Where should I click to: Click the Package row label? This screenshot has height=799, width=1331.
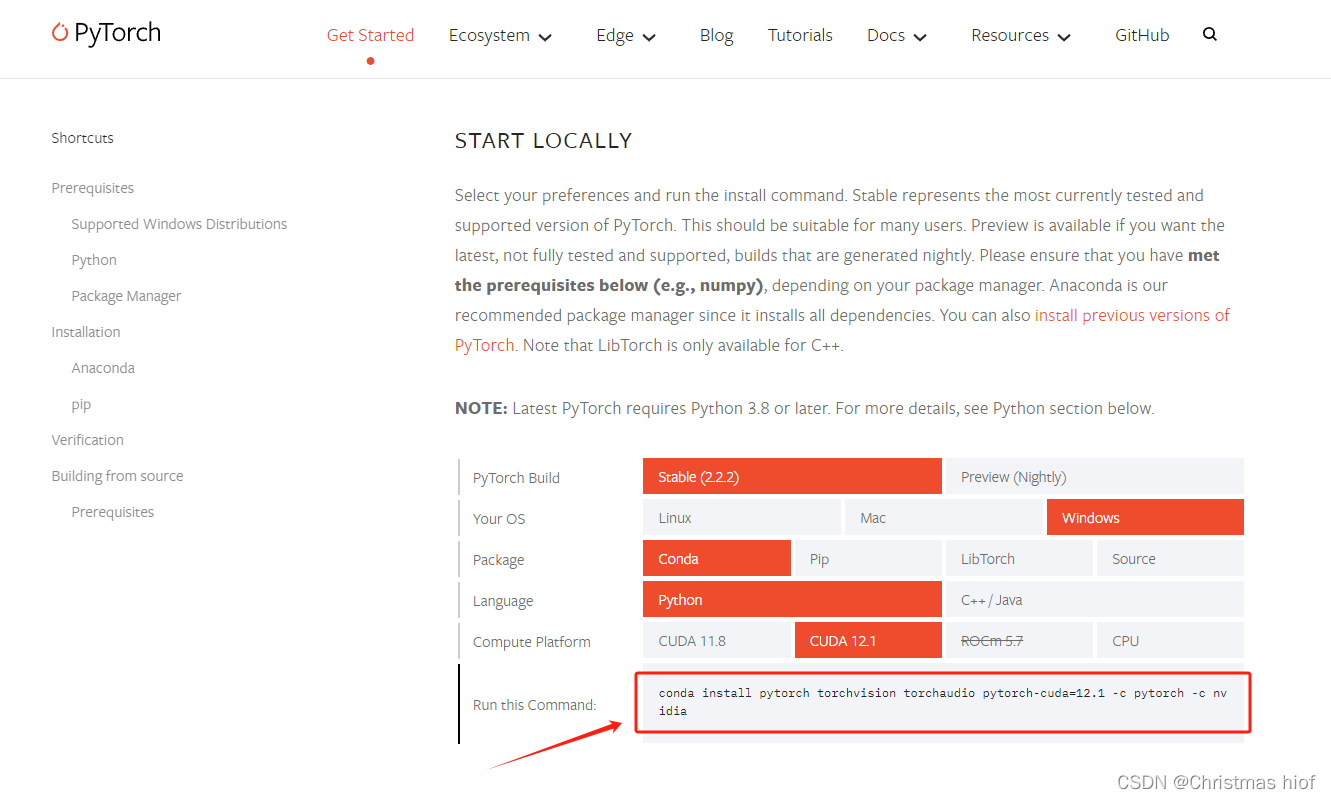498,560
